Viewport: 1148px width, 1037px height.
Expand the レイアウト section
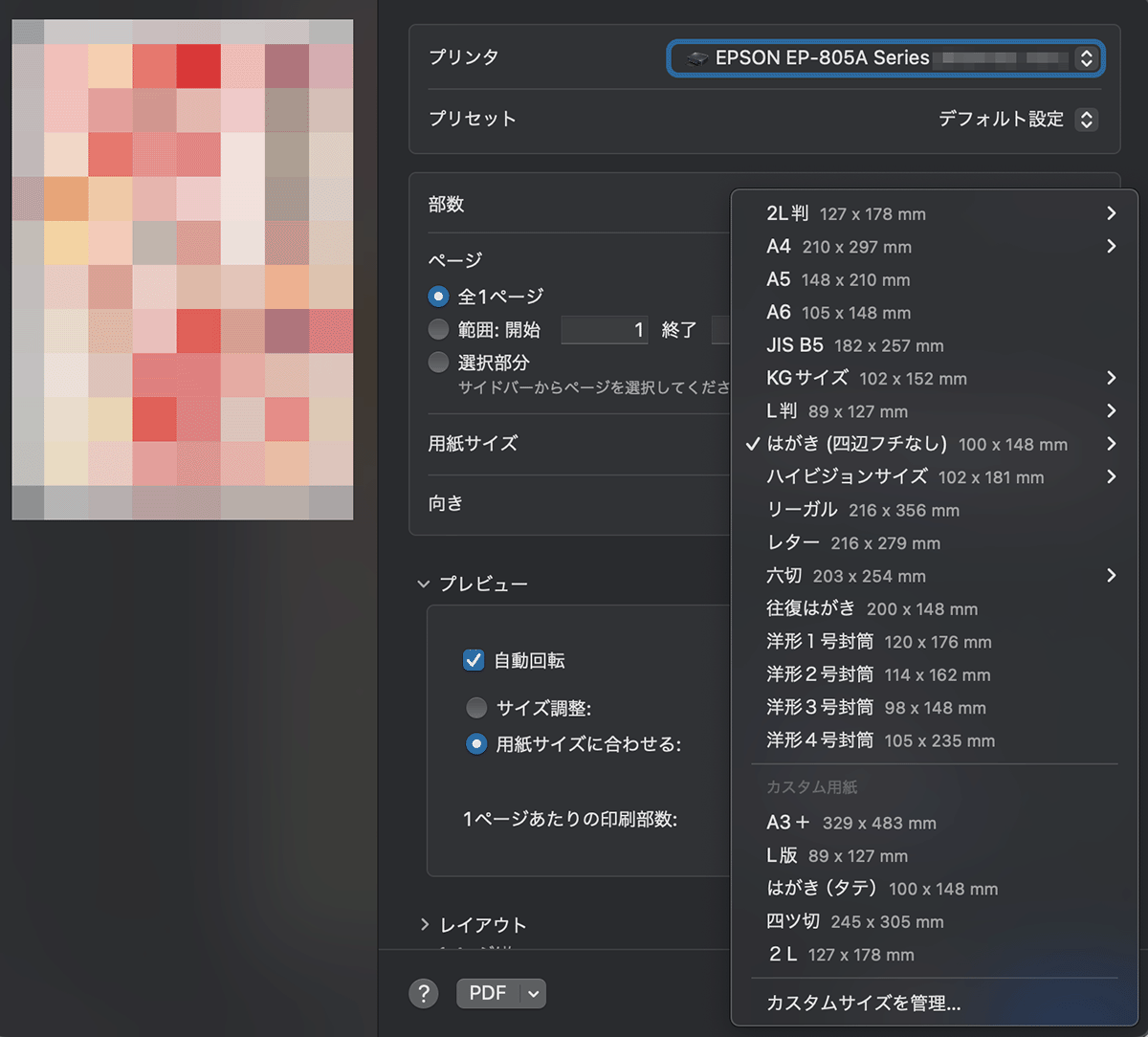tap(424, 924)
